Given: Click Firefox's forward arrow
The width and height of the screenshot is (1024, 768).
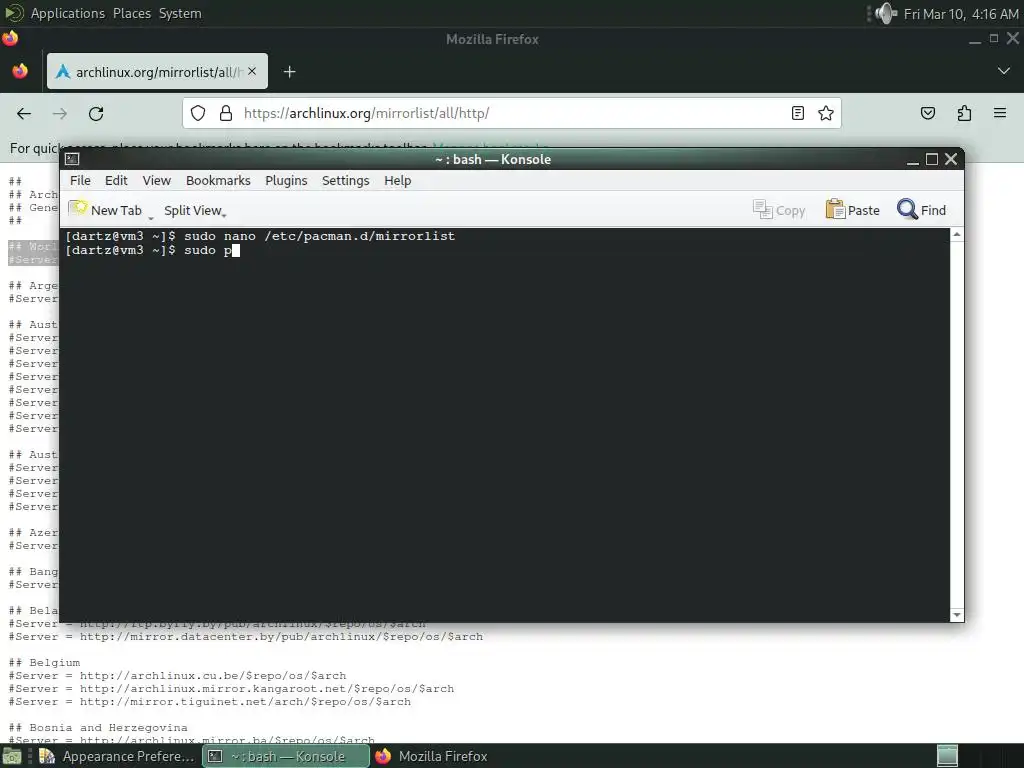Looking at the screenshot, I should 60,114.
